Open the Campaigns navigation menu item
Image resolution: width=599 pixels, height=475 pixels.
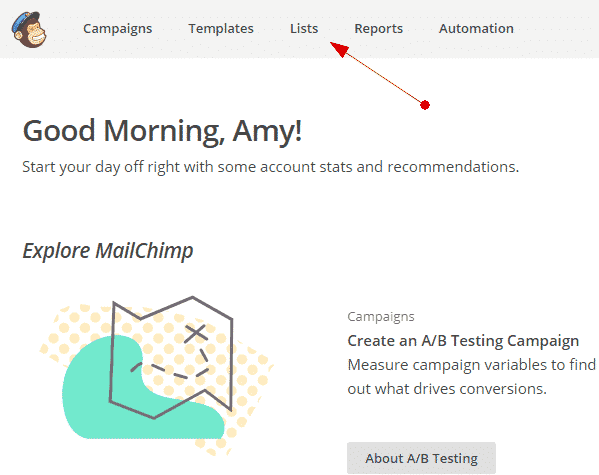118,29
